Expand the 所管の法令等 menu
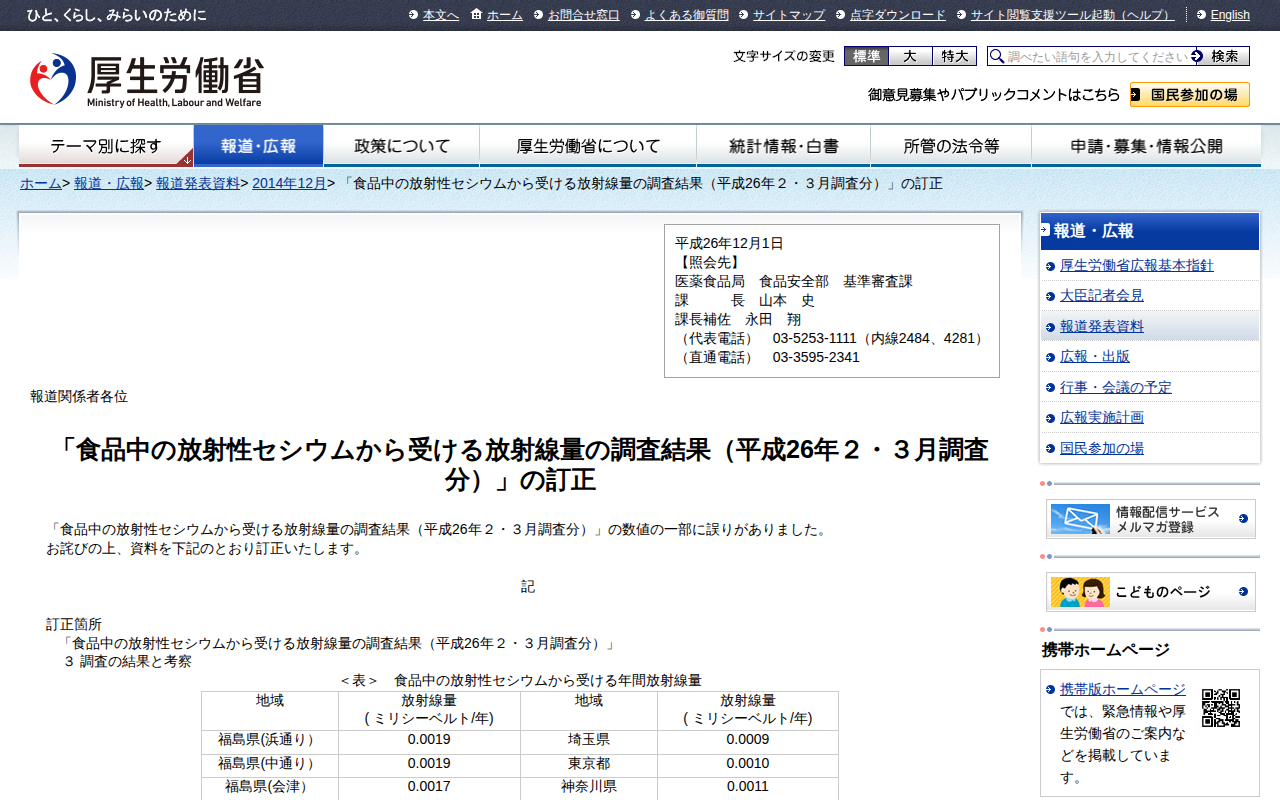Viewport: 1280px width, 800px height. [951, 146]
